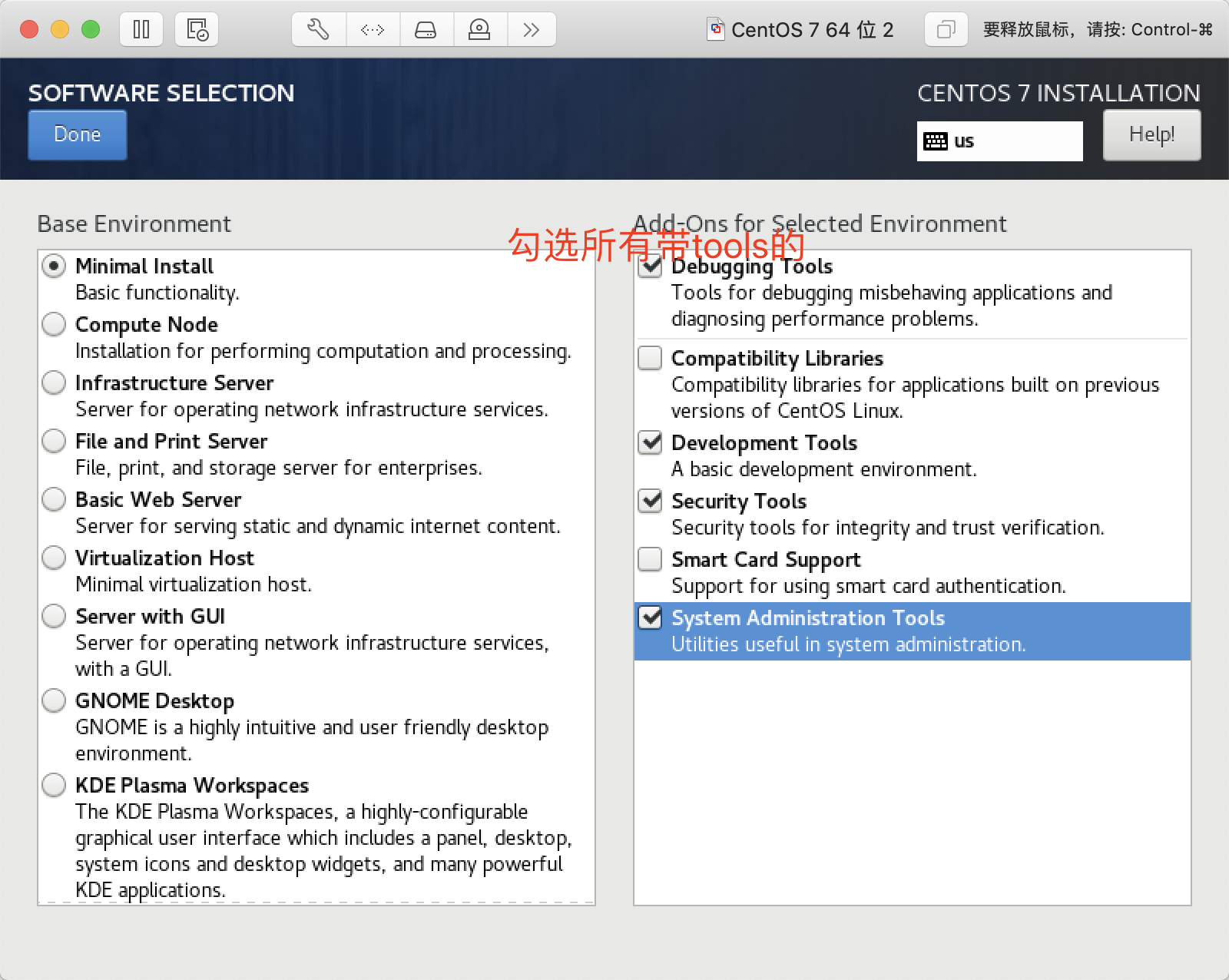Click 'A basic development environment.' text
The width and height of the screenshot is (1229, 980).
[x=824, y=470]
